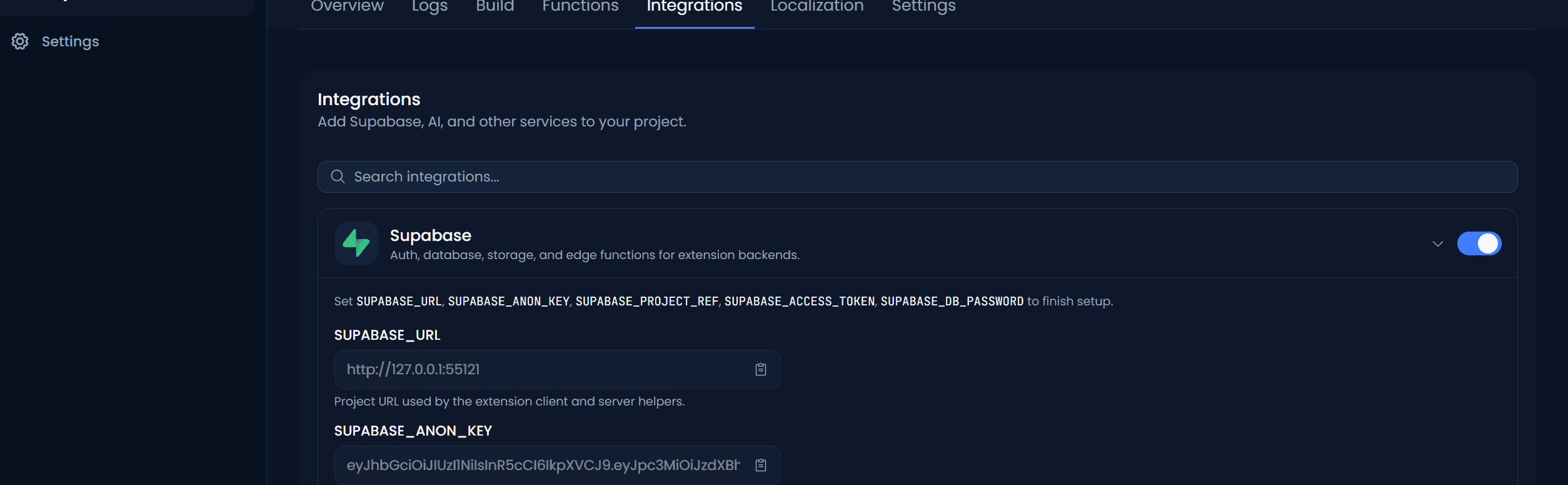Image resolution: width=1568 pixels, height=485 pixels.
Task: Click the SUPABASE_URL field label
Action: pos(387,335)
